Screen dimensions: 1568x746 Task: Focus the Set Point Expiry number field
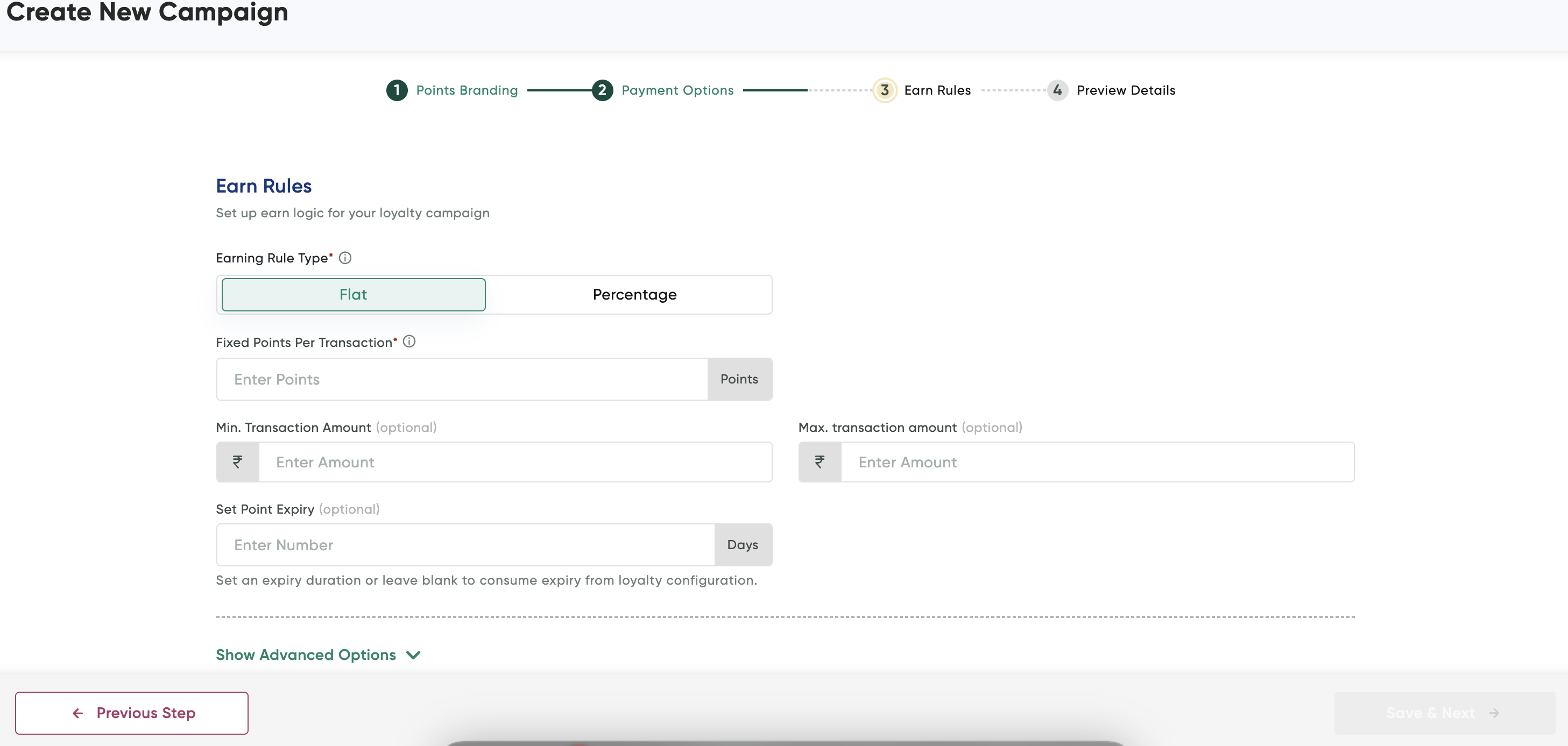(x=465, y=545)
